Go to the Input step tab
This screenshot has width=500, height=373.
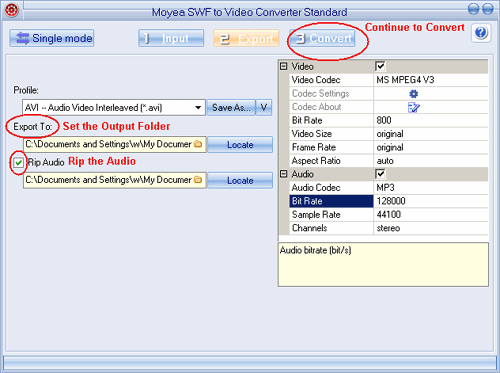tap(171, 38)
